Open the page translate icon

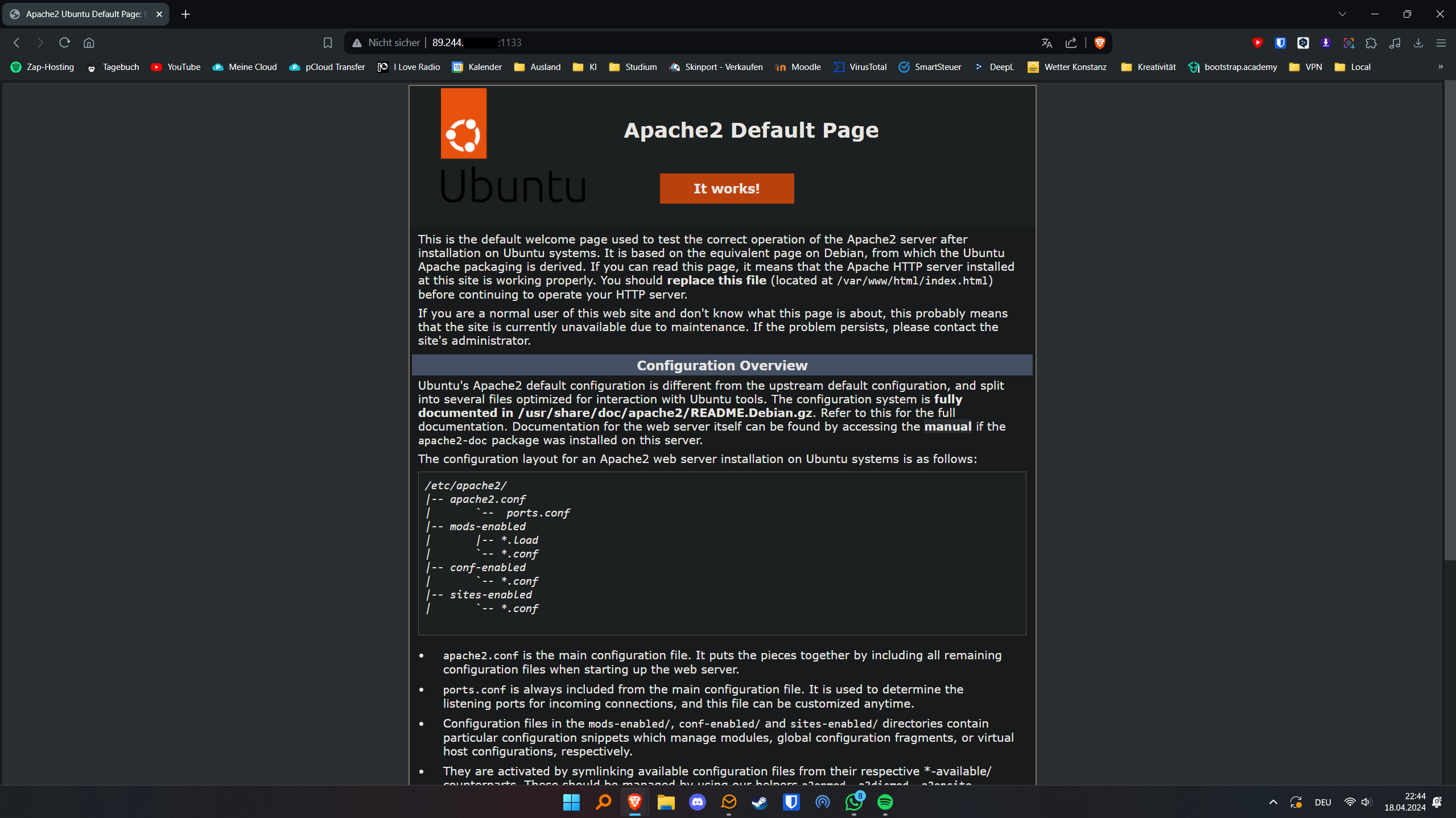point(1046,43)
